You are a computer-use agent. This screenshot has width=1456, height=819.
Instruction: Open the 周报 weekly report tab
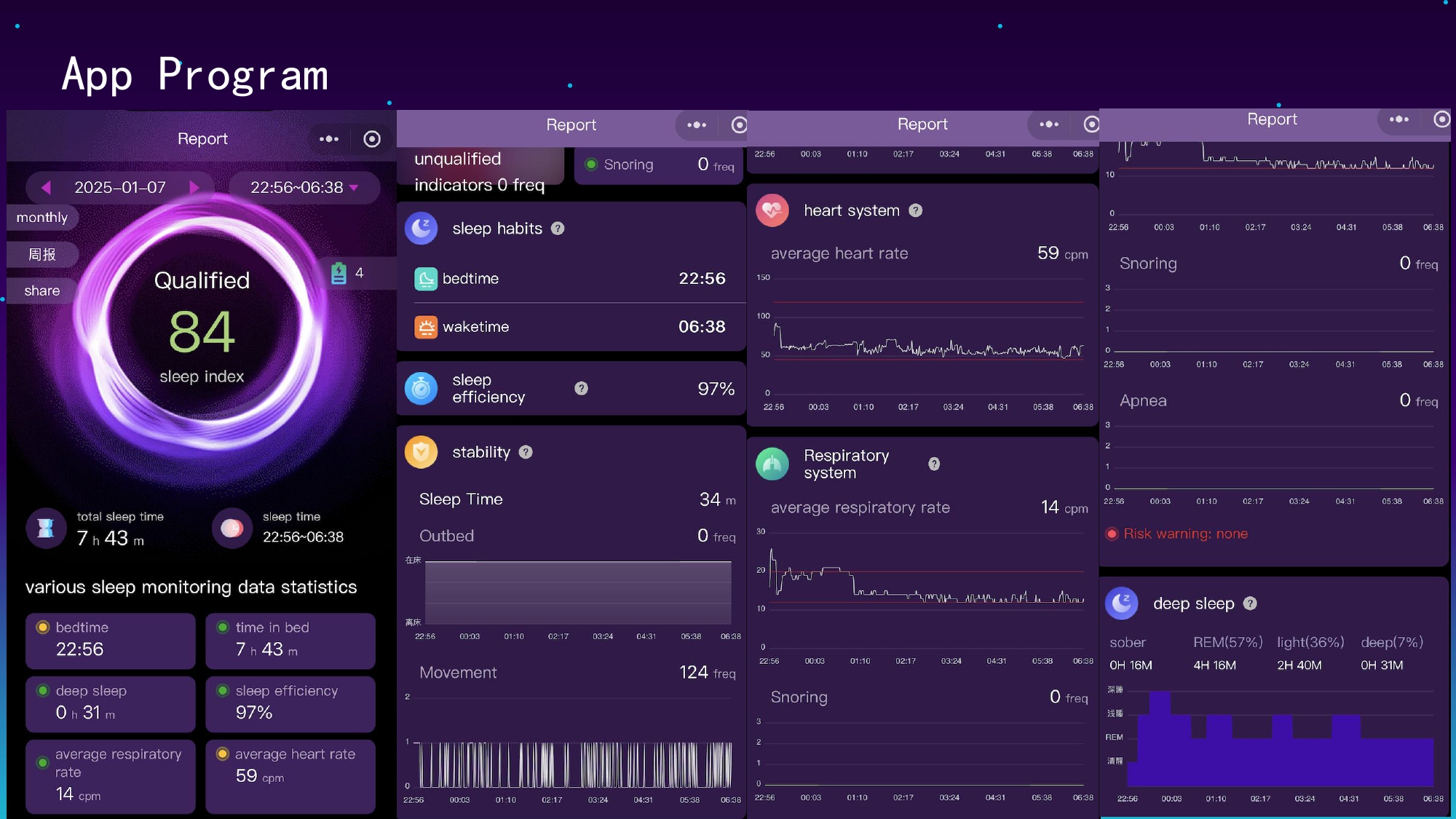tap(41, 255)
